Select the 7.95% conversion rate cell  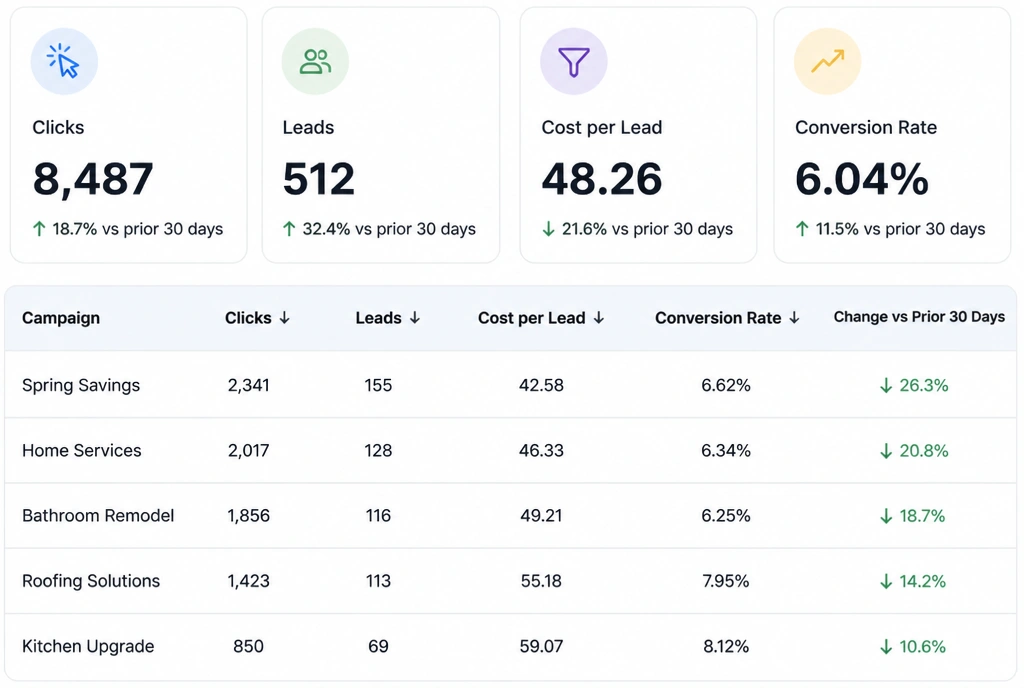[x=726, y=581]
